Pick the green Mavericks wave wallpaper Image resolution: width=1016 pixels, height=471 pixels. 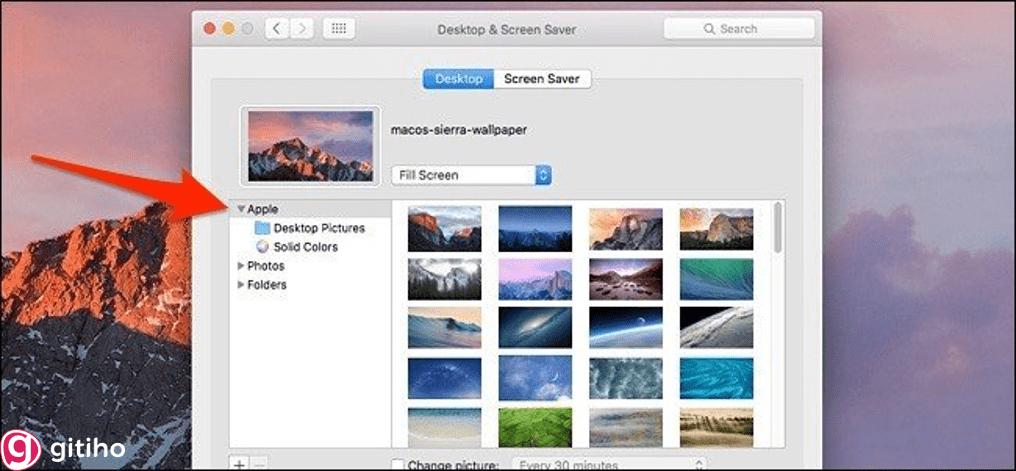pos(717,279)
